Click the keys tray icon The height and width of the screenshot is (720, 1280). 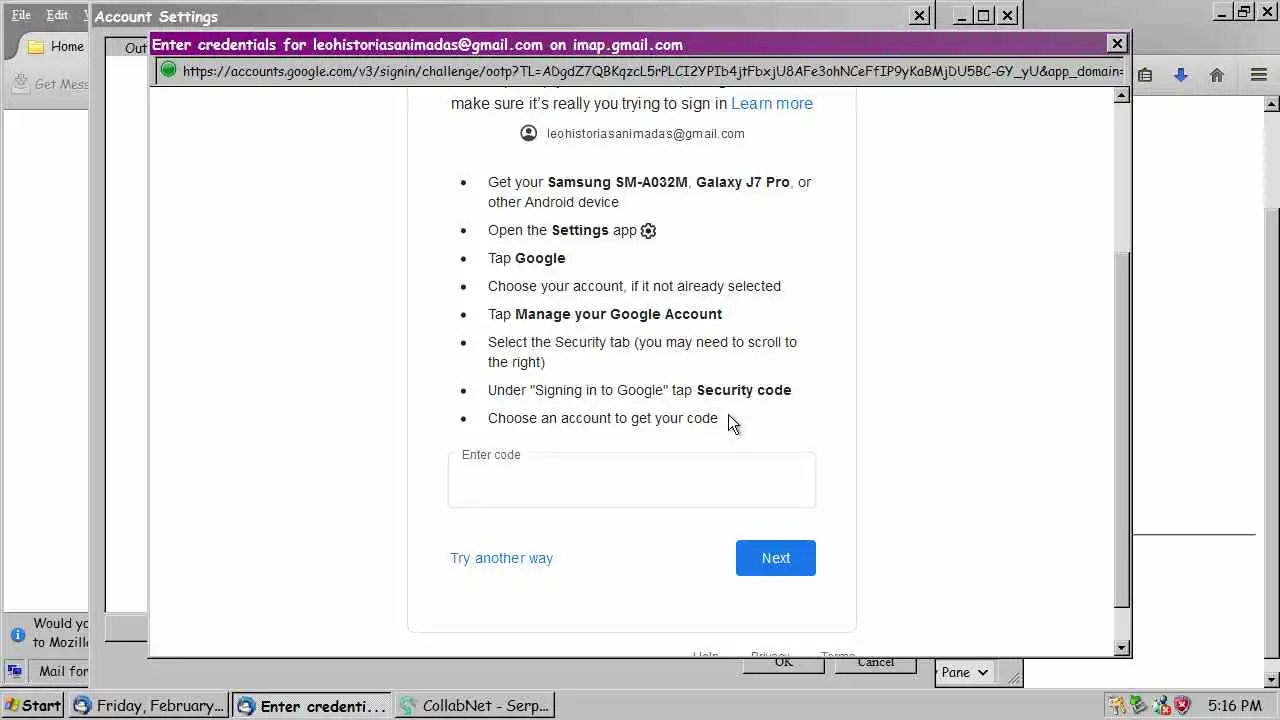(1116, 705)
